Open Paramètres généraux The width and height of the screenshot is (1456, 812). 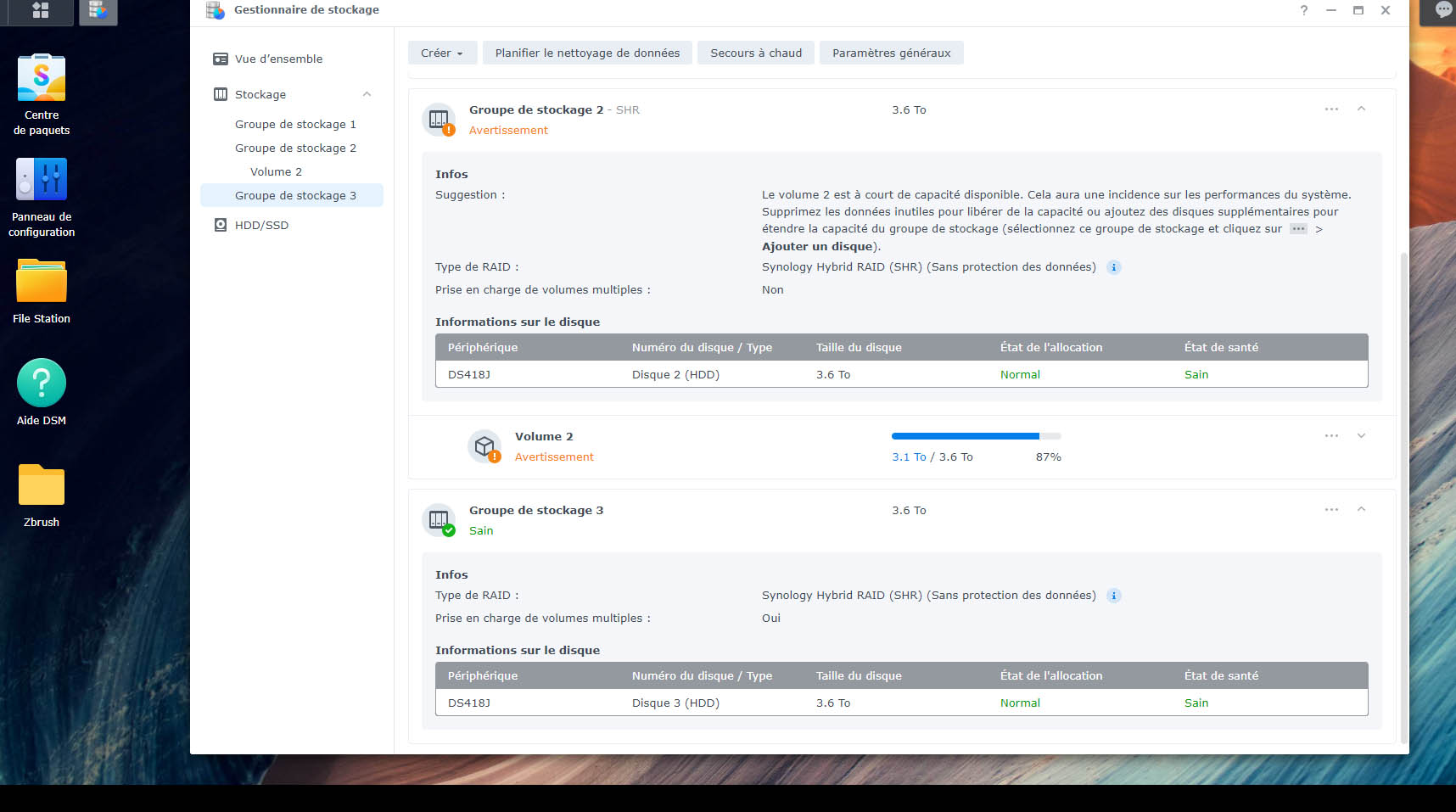coord(891,53)
